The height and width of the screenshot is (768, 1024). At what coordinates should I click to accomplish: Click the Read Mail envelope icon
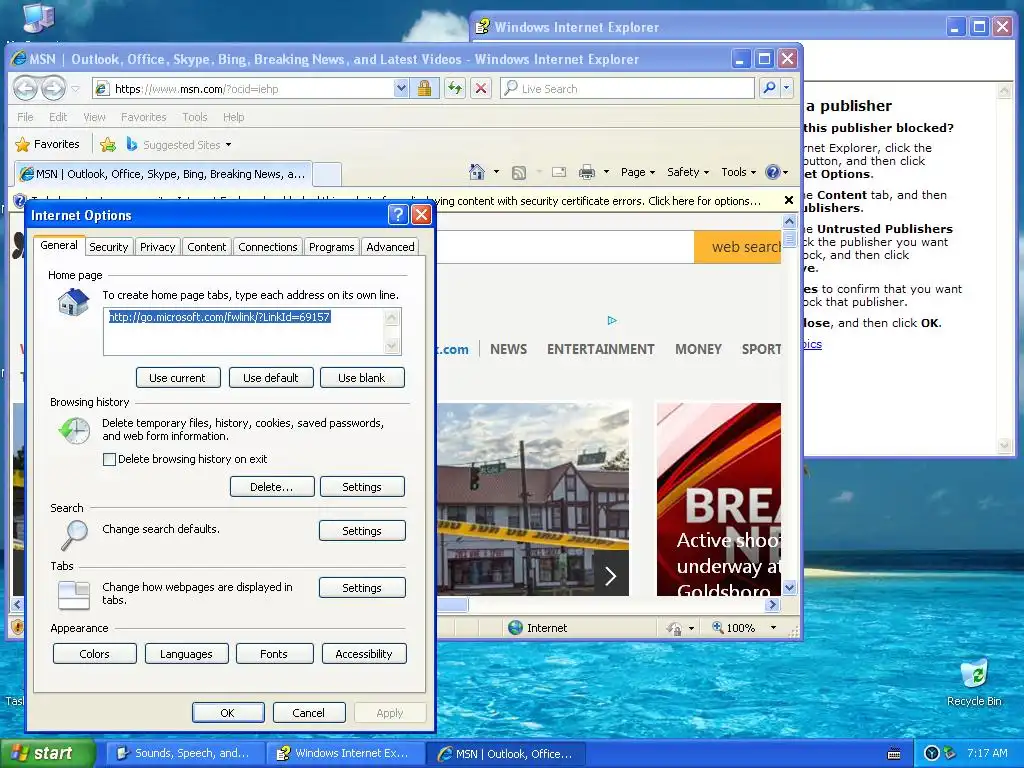559,172
